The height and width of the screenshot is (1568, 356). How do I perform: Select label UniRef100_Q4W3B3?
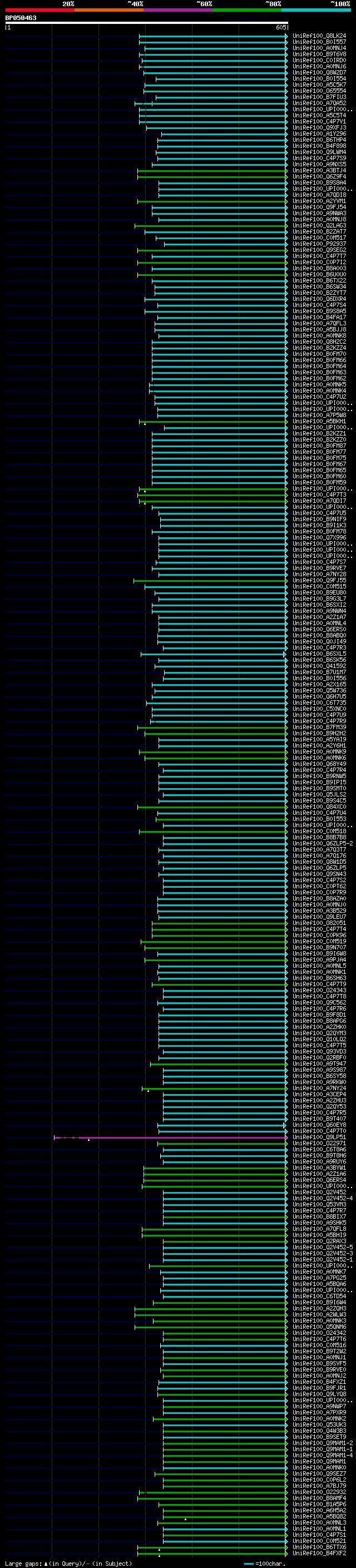click(x=319, y=1431)
